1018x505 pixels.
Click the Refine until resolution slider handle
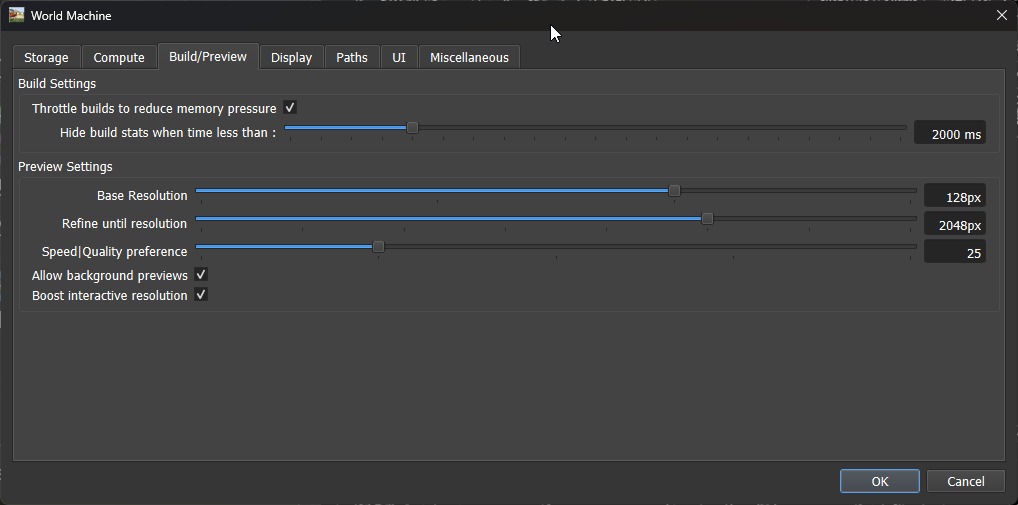707,218
